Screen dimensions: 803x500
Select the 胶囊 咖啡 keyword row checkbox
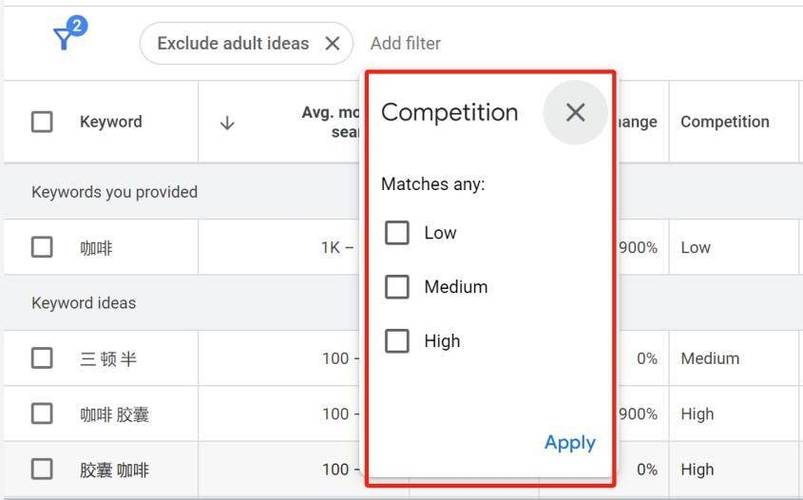(42, 469)
